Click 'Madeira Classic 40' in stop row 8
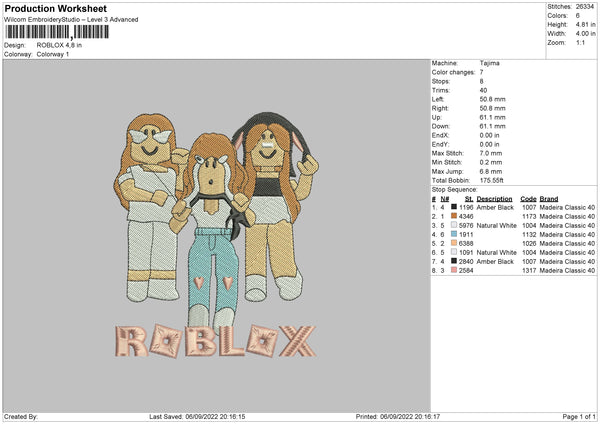 pyautogui.click(x=567, y=271)
